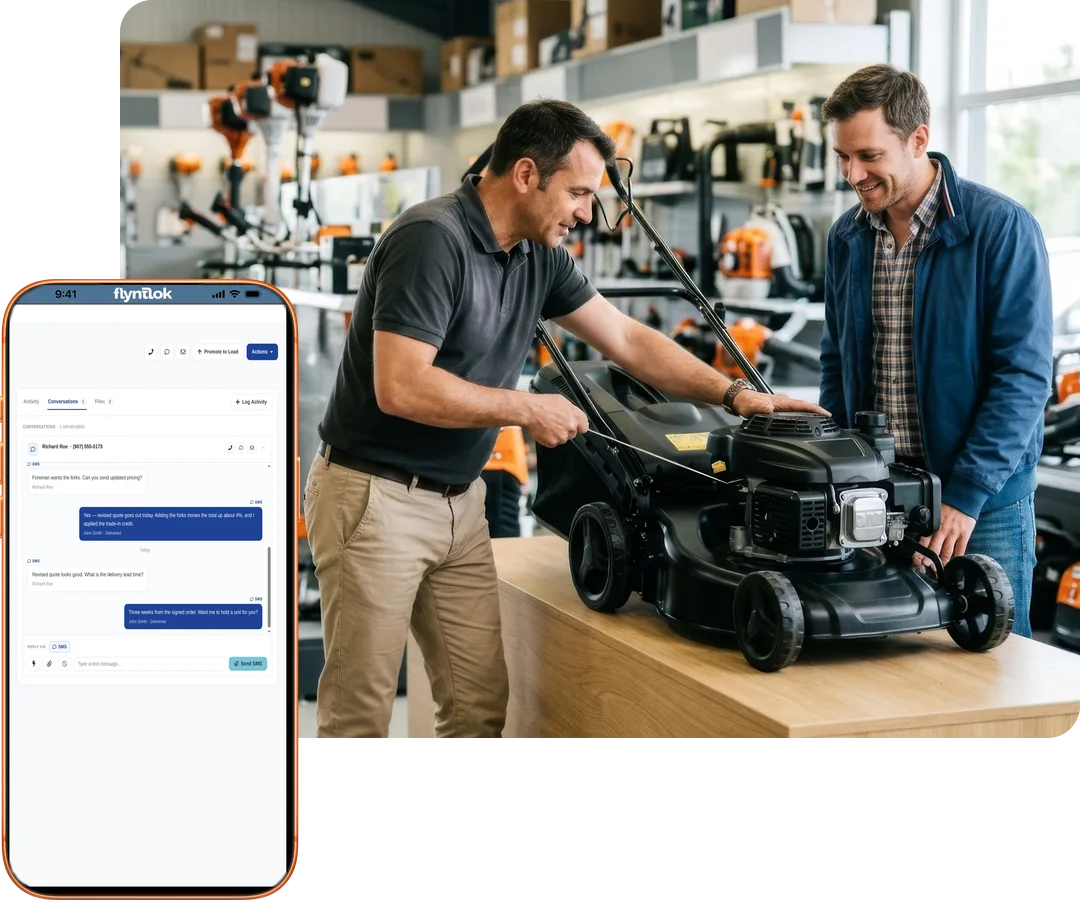
Task: Focus the 'Type a text message...' field
Action: [x=150, y=664]
